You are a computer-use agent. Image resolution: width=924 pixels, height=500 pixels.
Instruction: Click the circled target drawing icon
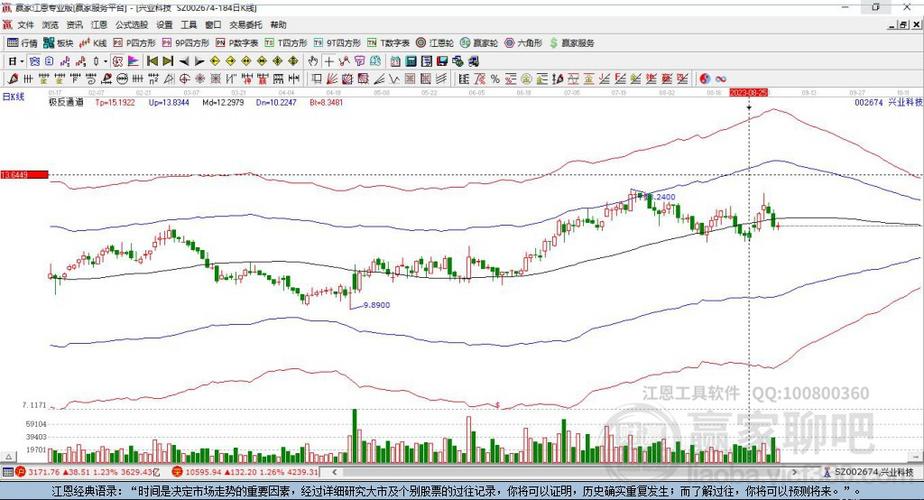[184, 78]
